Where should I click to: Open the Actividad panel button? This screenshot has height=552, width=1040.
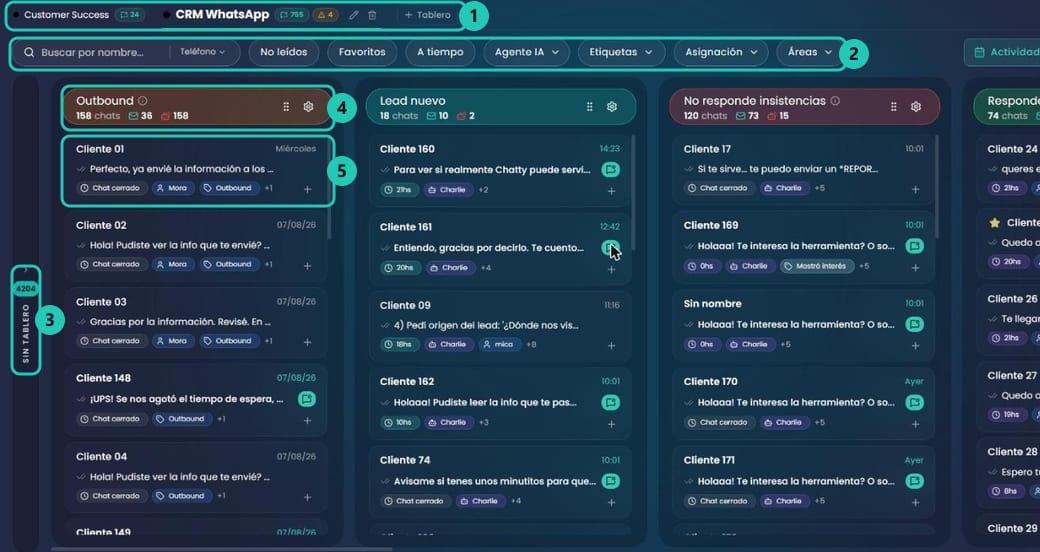click(1003, 52)
